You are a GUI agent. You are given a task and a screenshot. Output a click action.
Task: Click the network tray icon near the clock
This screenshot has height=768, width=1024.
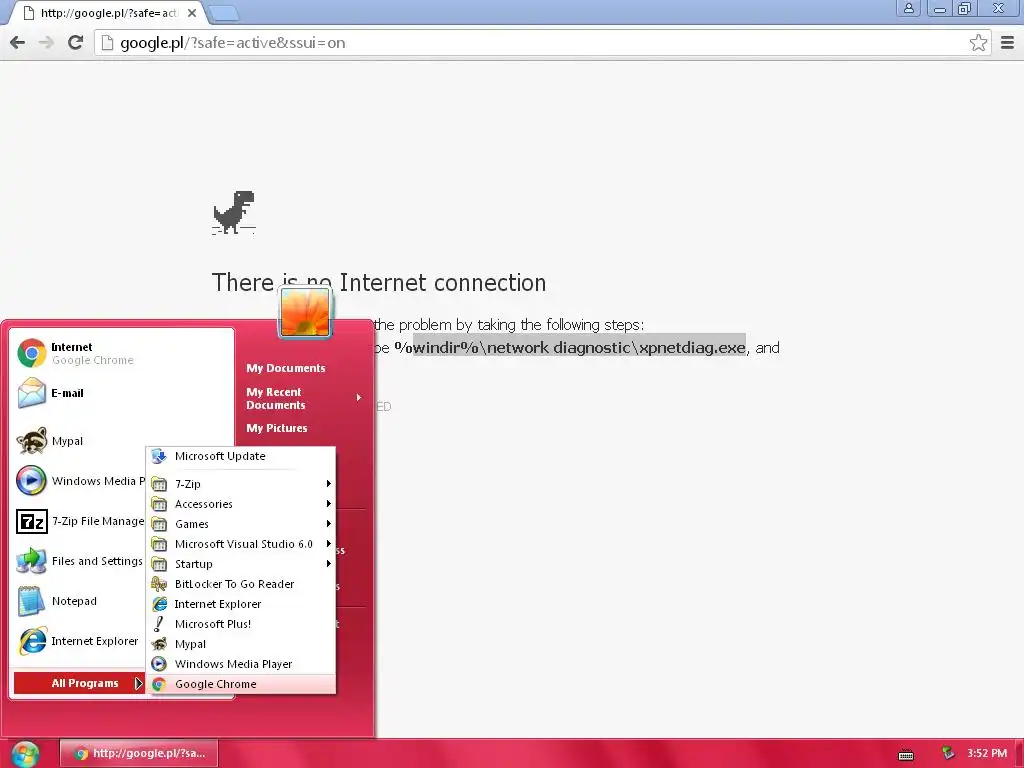coord(948,754)
